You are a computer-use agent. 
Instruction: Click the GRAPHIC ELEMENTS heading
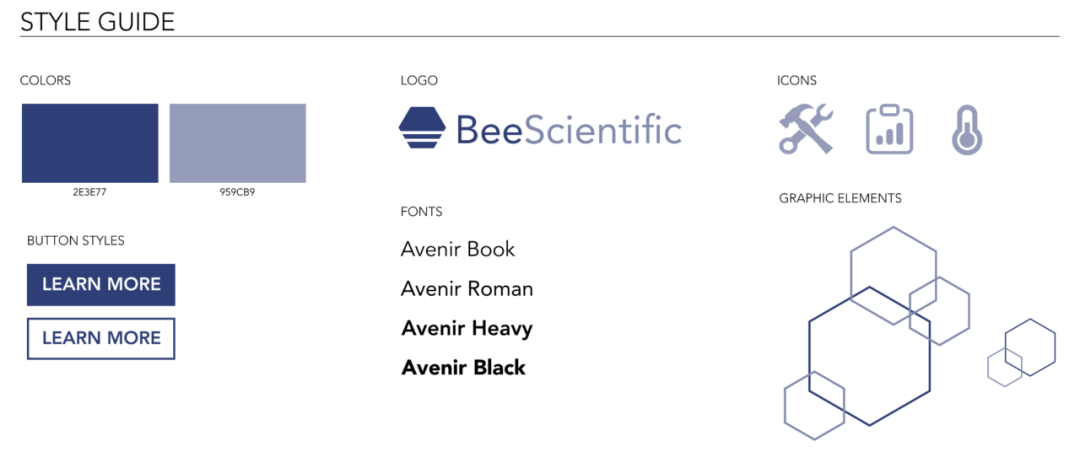840,198
